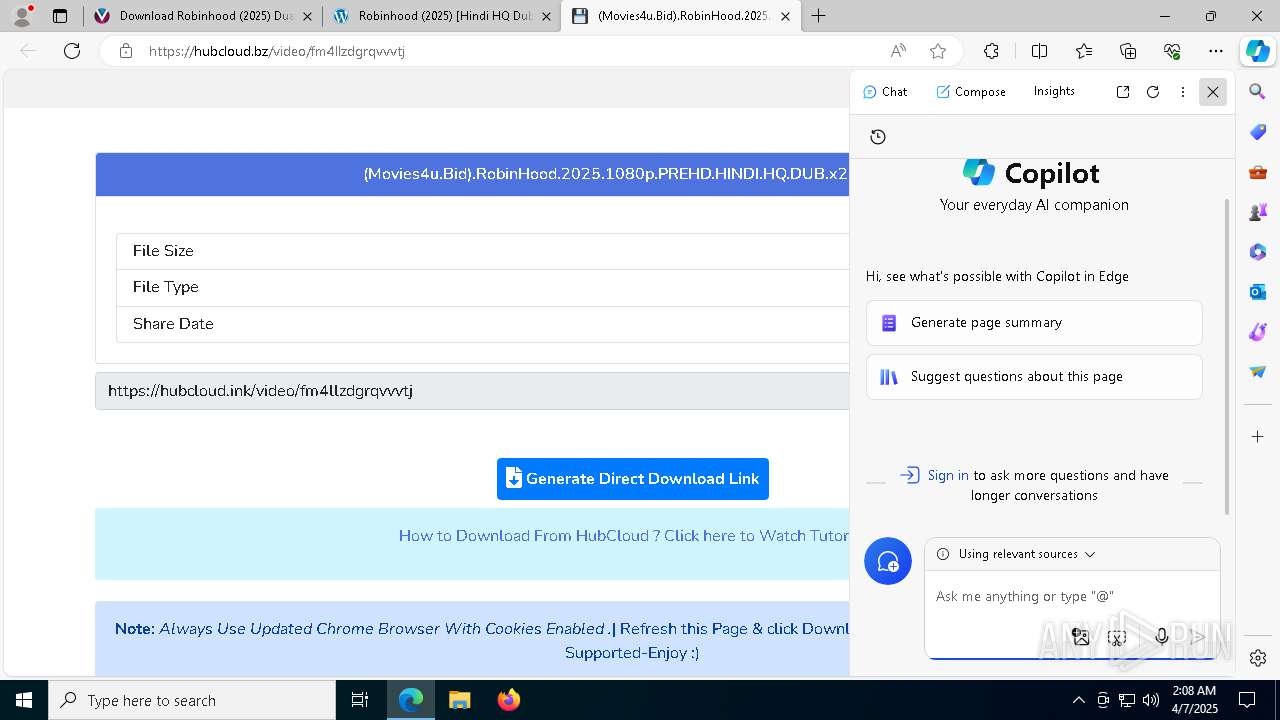Switch to the Compose tab in Copilot

(971, 92)
